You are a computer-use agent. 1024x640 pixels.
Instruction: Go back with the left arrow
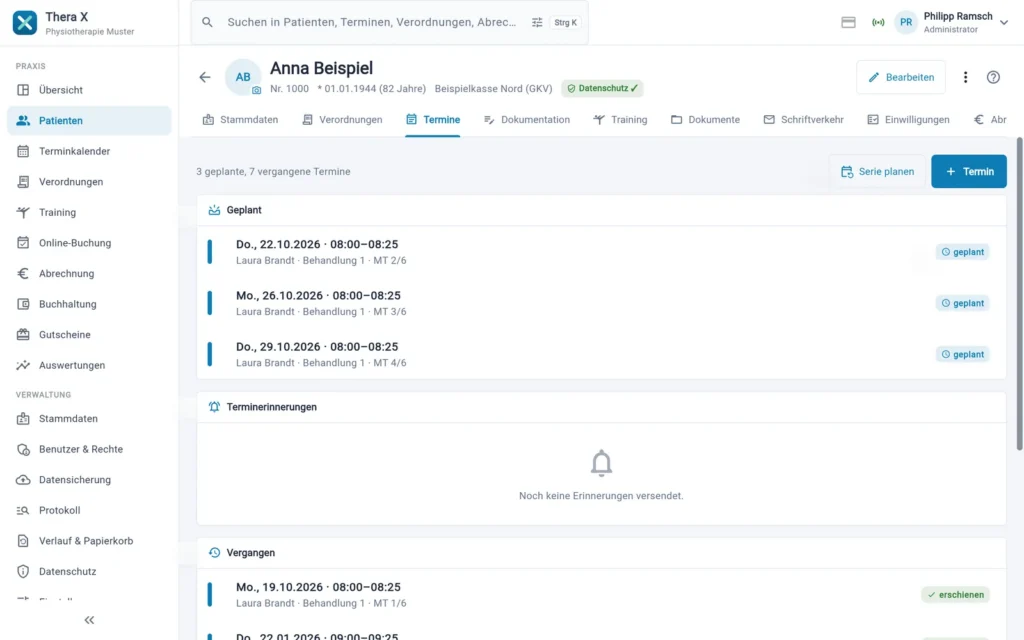[x=205, y=77]
